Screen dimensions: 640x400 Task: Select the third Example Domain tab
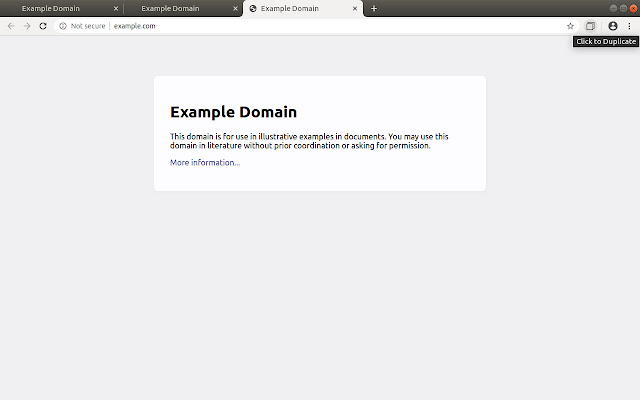pyautogui.click(x=303, y=9)
